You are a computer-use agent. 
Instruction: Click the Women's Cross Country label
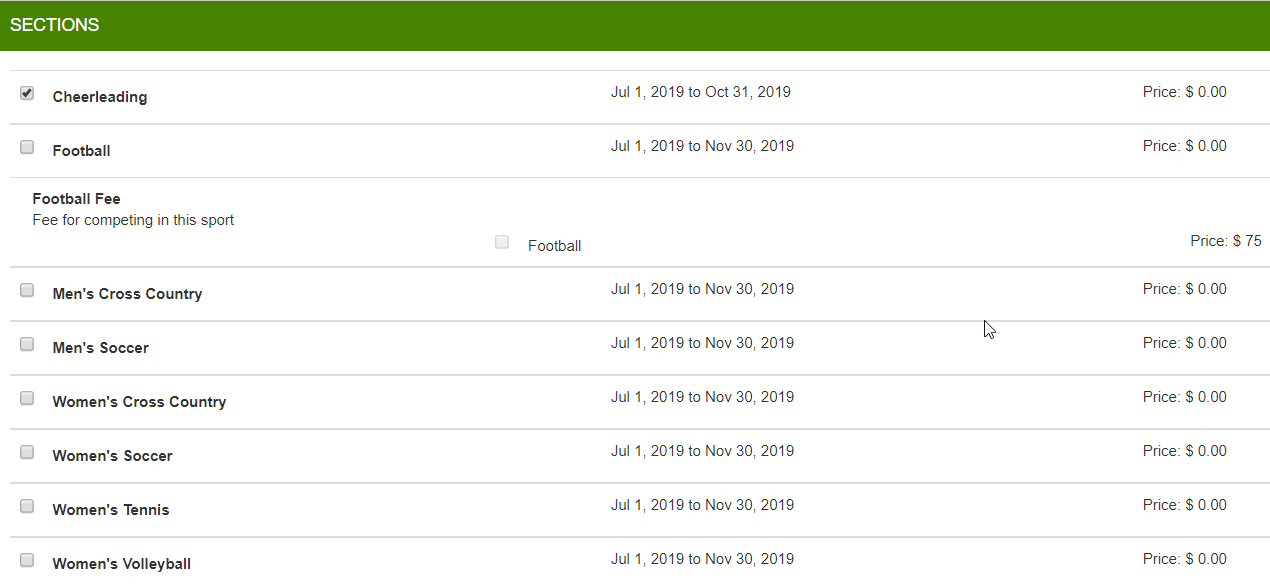click(x=139, y=402)
